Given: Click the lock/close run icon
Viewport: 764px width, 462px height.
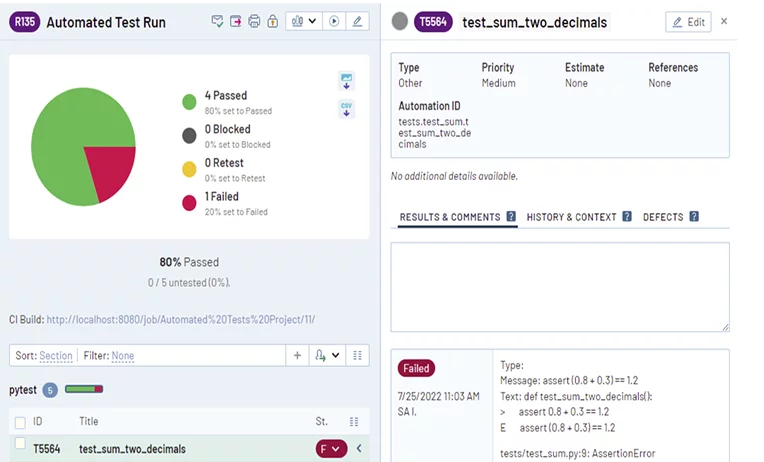Looking at the screenshot, I should [x=272, y=21].
